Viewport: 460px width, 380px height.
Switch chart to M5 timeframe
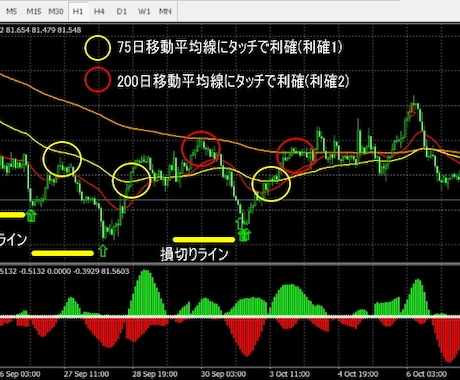pos(11,12)
